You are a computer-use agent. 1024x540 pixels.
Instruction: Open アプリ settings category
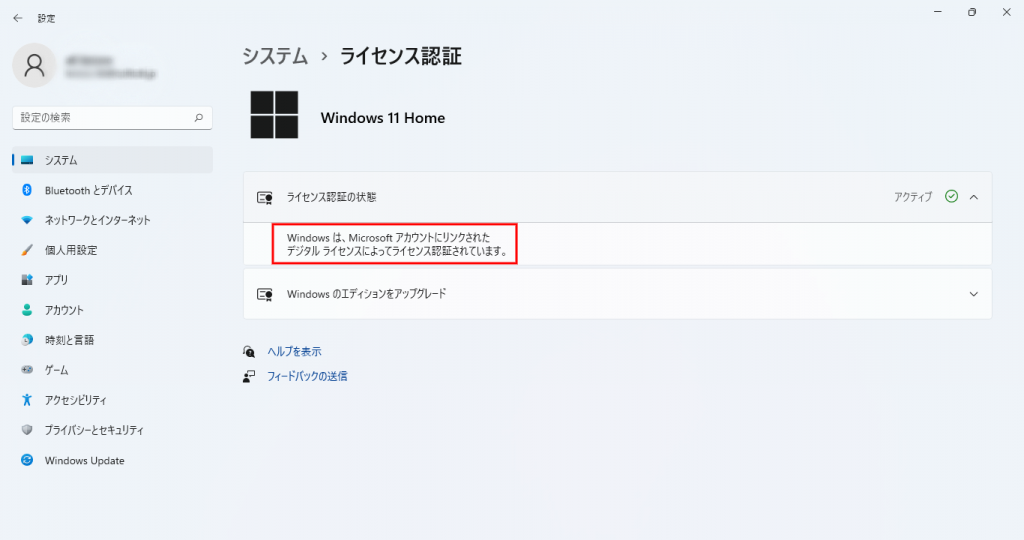112,280
